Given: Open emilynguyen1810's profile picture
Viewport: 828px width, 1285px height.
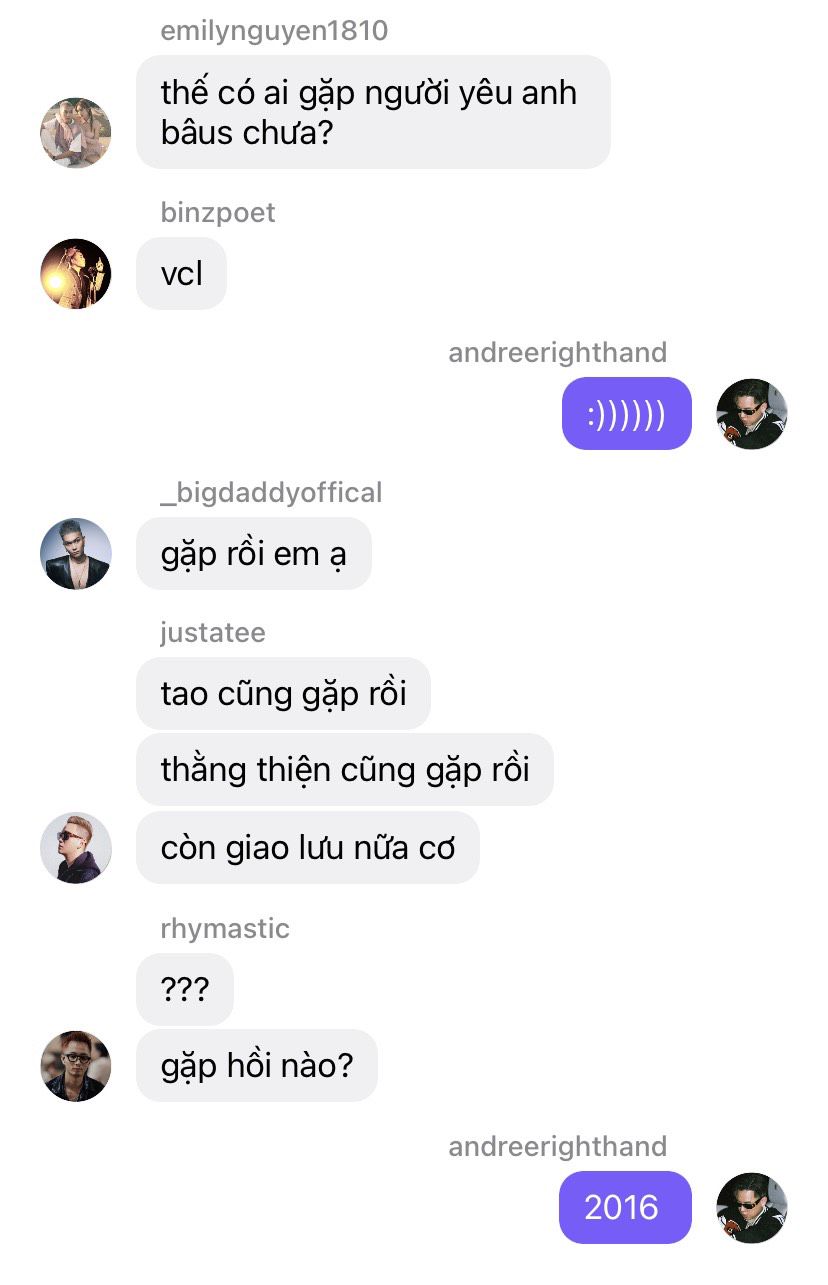Looking at the screenshot, I should (x=75, y=133).
